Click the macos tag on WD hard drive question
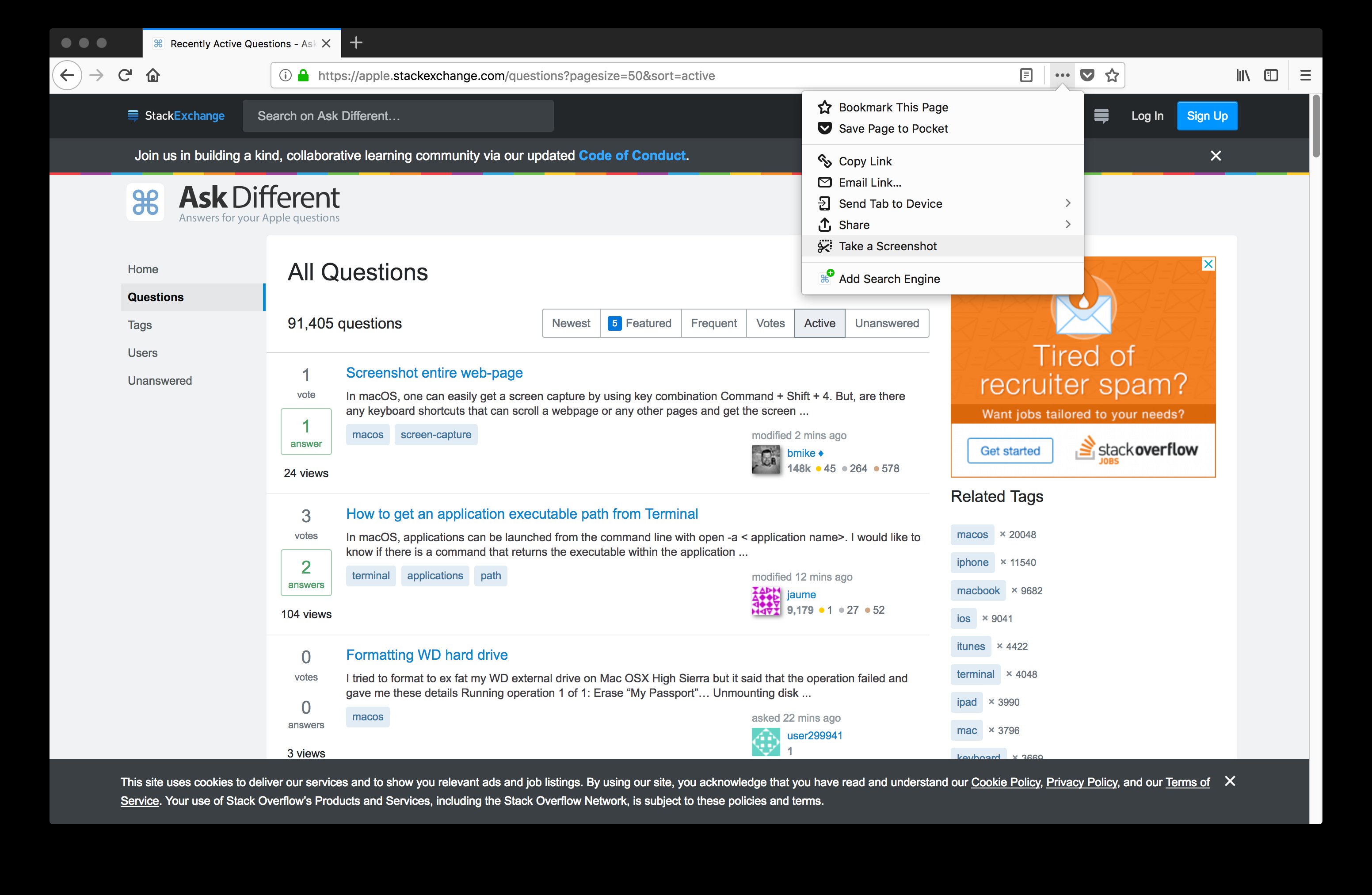 click(368, 716)
